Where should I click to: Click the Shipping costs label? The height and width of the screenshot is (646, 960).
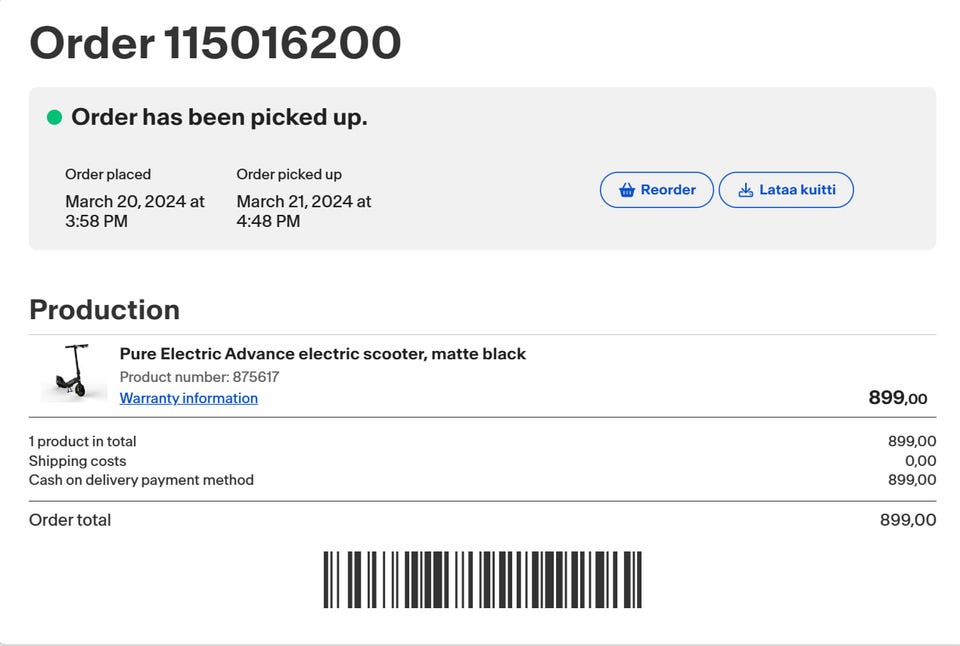pyautogui.click(x=77, y=461)
